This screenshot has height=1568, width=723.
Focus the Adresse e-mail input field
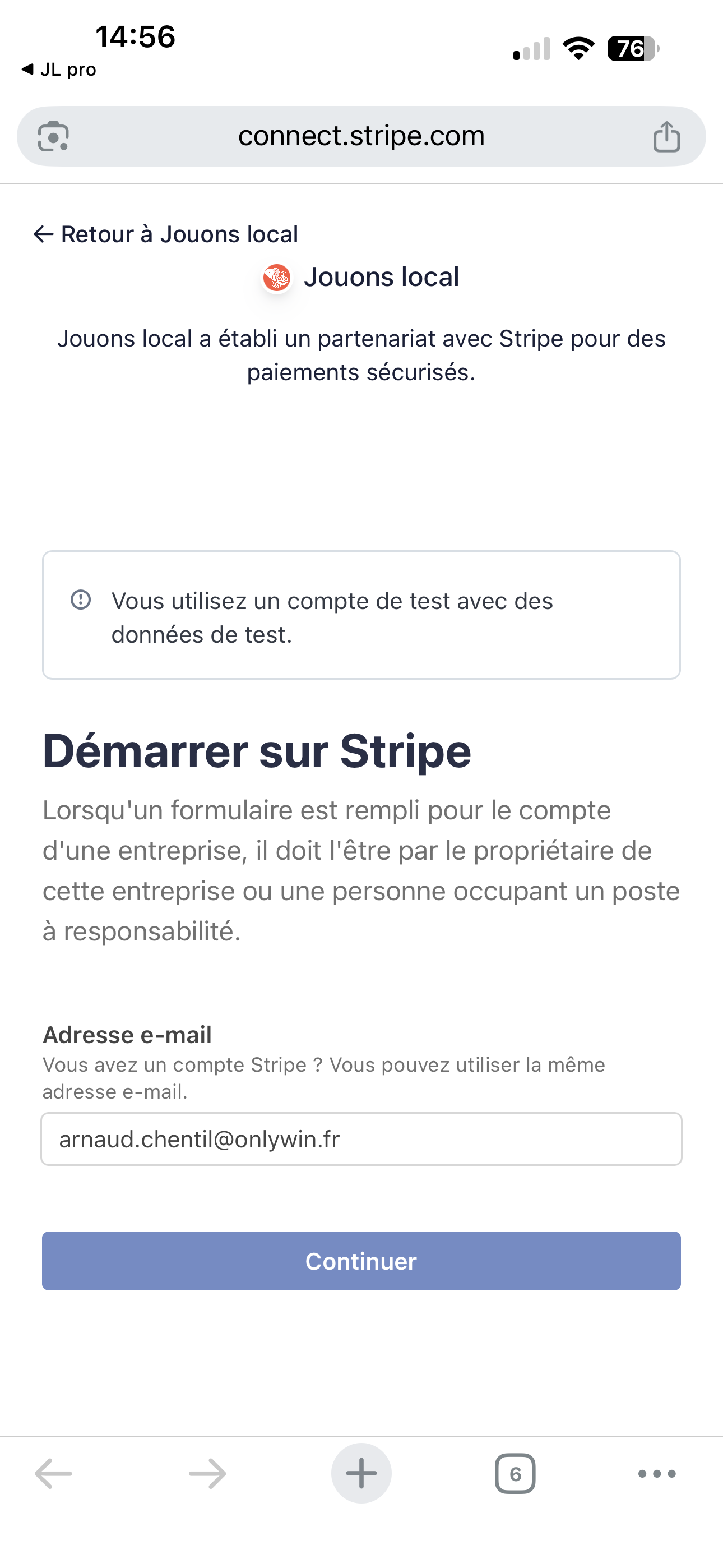point(361,1139)
